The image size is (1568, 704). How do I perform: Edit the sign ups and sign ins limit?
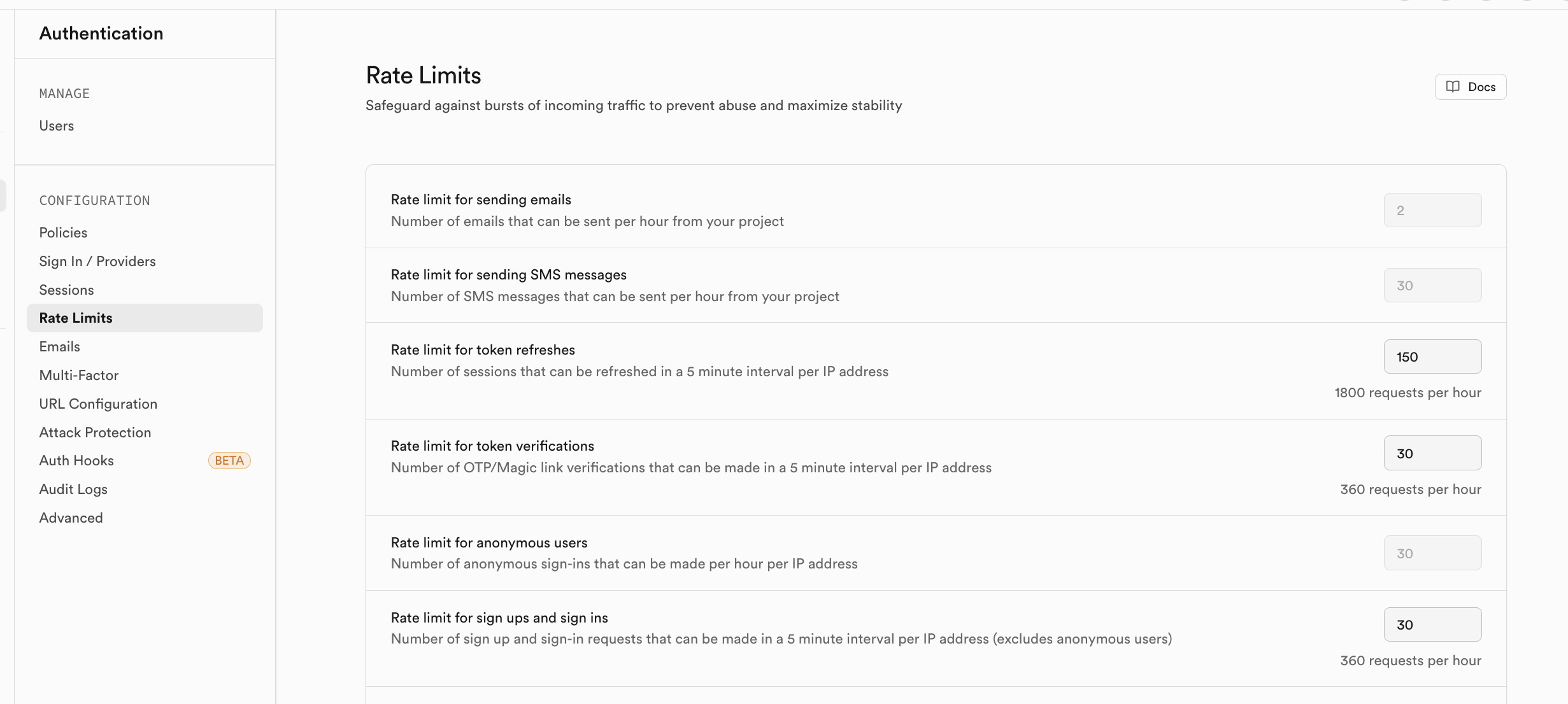point(1432,625)
